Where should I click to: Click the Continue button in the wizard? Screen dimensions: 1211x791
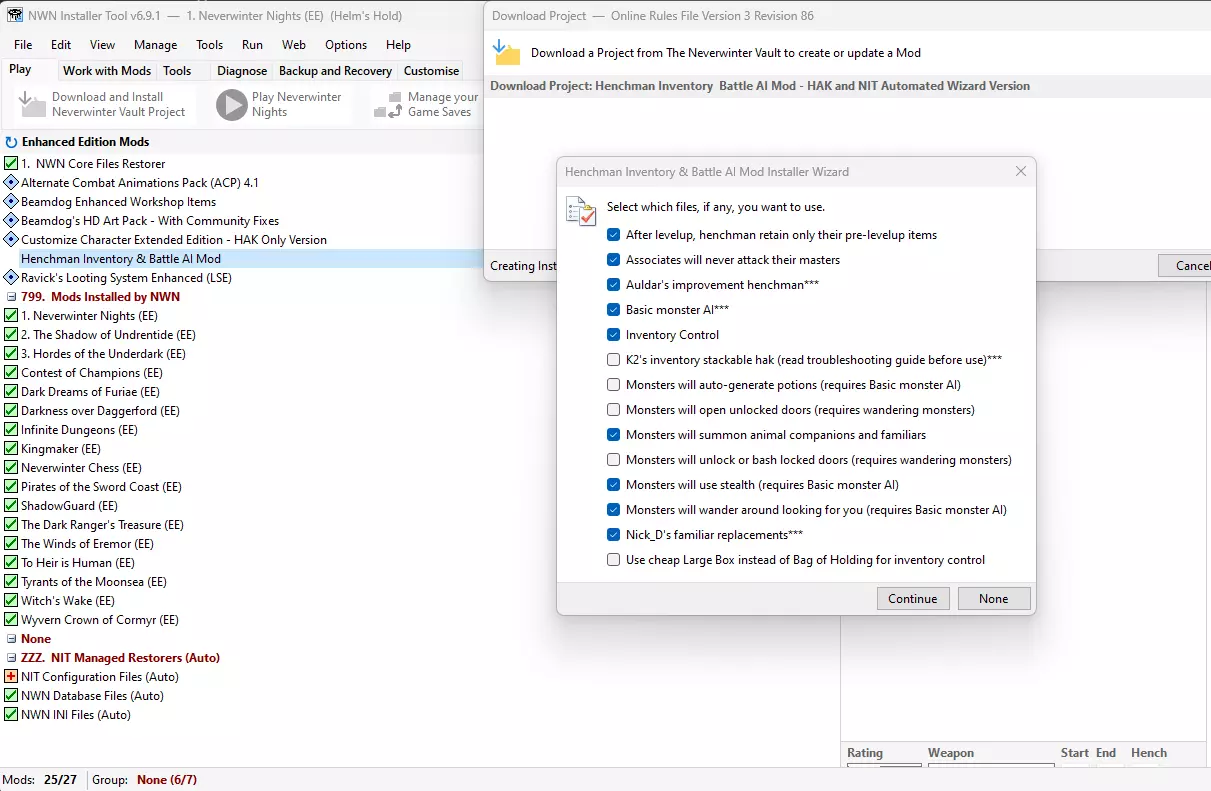pos(912,599)
